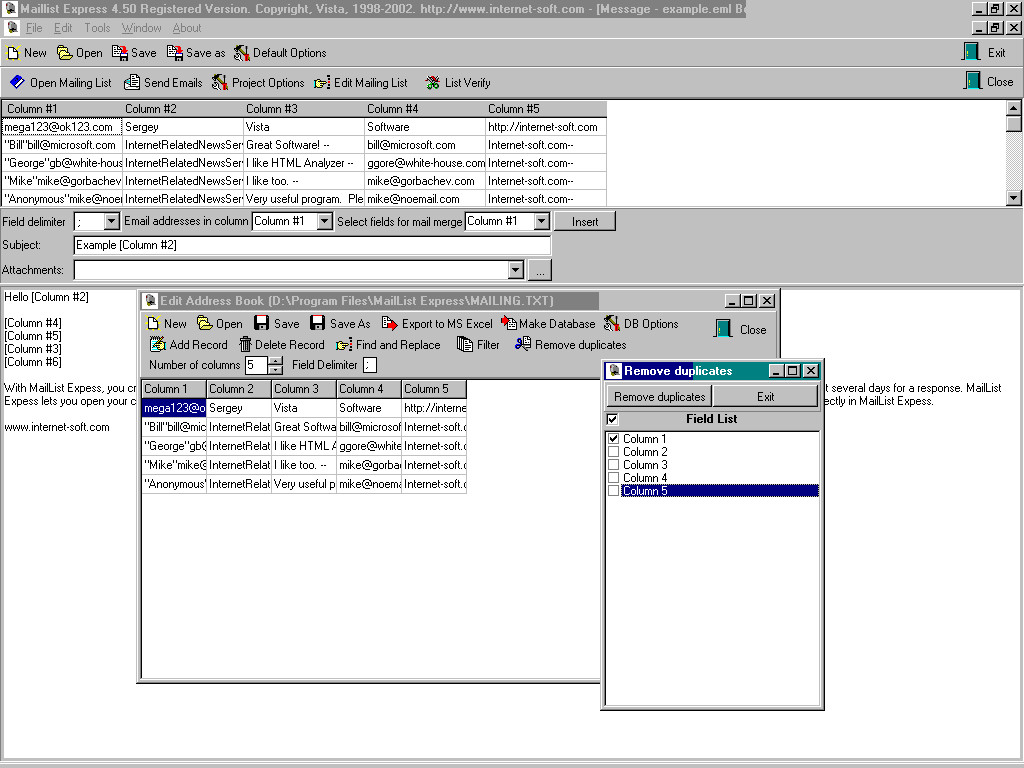Image resolution: width=1024 pixels, height=768 pixels.
Task: Open the Edit menu
Action: 63,28
